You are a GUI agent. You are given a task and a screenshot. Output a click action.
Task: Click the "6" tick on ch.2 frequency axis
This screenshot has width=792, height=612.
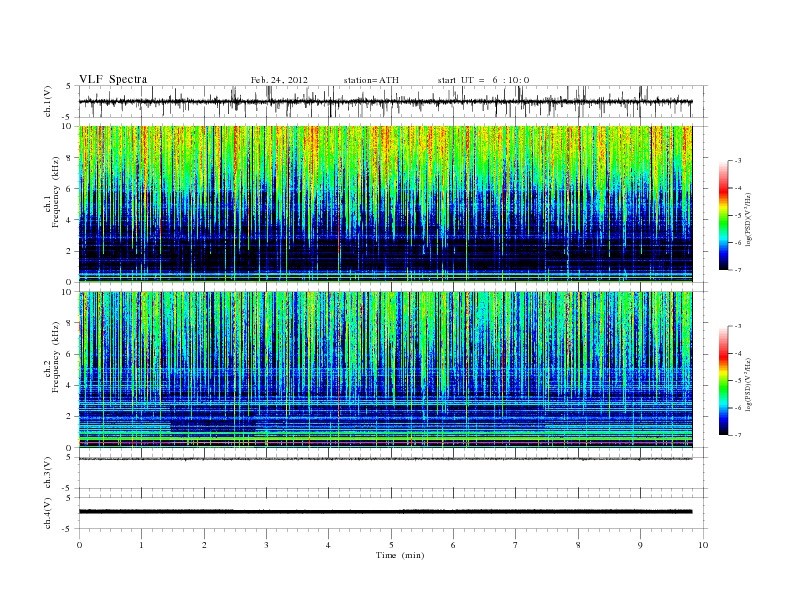coord(69,354)
